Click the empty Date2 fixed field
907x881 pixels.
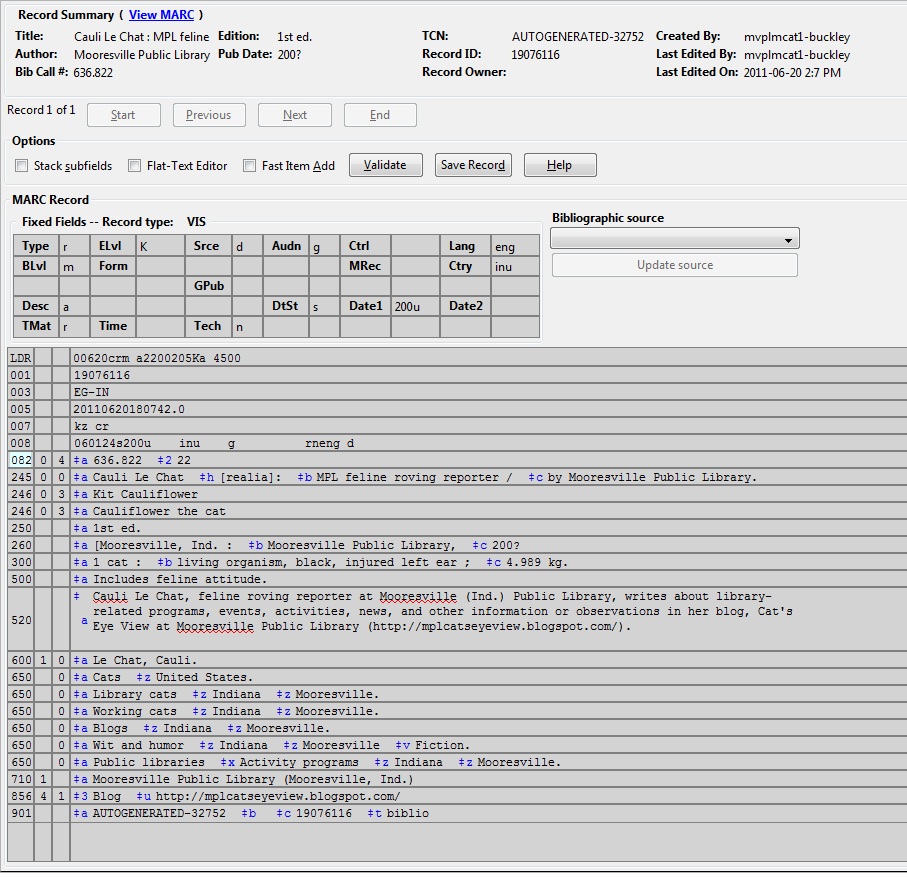(515, 306)
